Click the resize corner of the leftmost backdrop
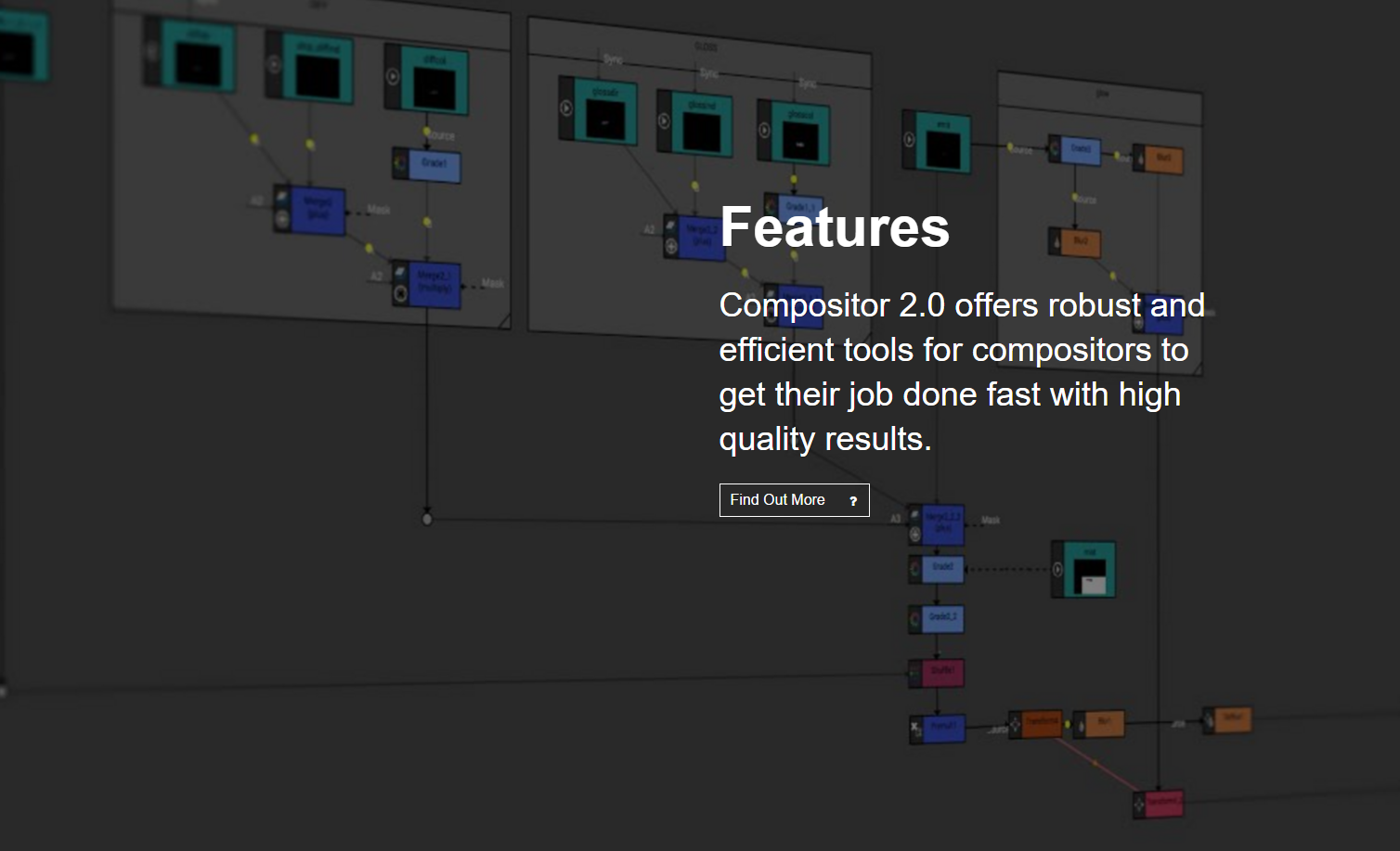 coord(504,322)
